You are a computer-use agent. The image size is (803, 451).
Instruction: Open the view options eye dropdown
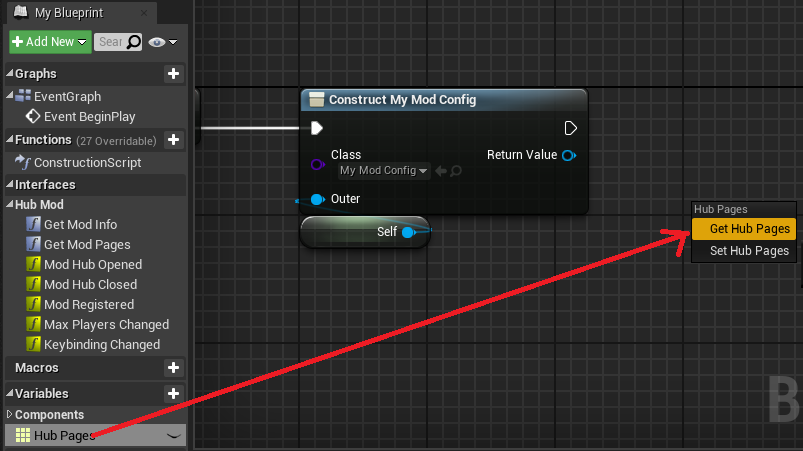(x=162, y=42)
